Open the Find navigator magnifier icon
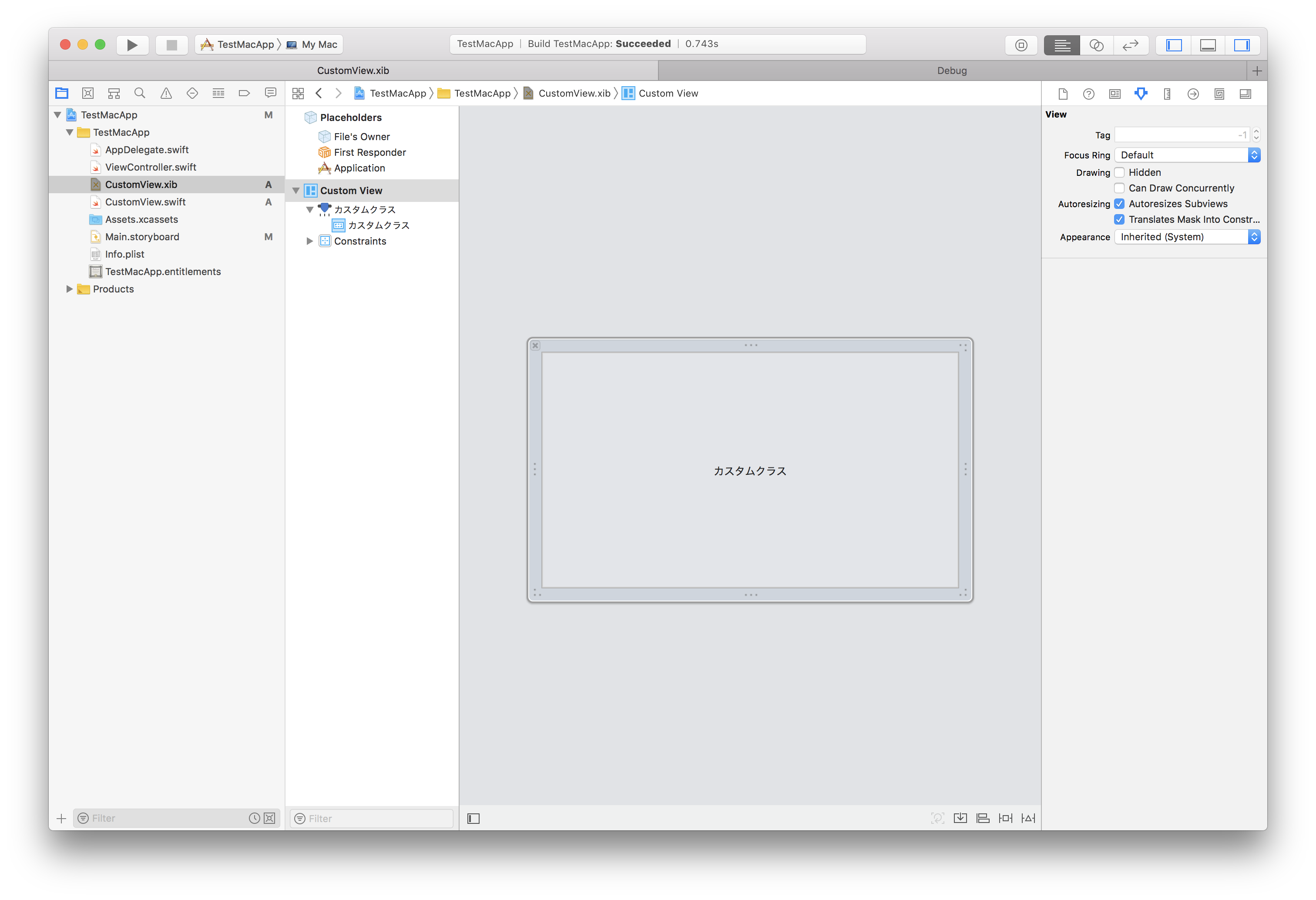The image size is (1316, 900). click(x=140, y=94)
